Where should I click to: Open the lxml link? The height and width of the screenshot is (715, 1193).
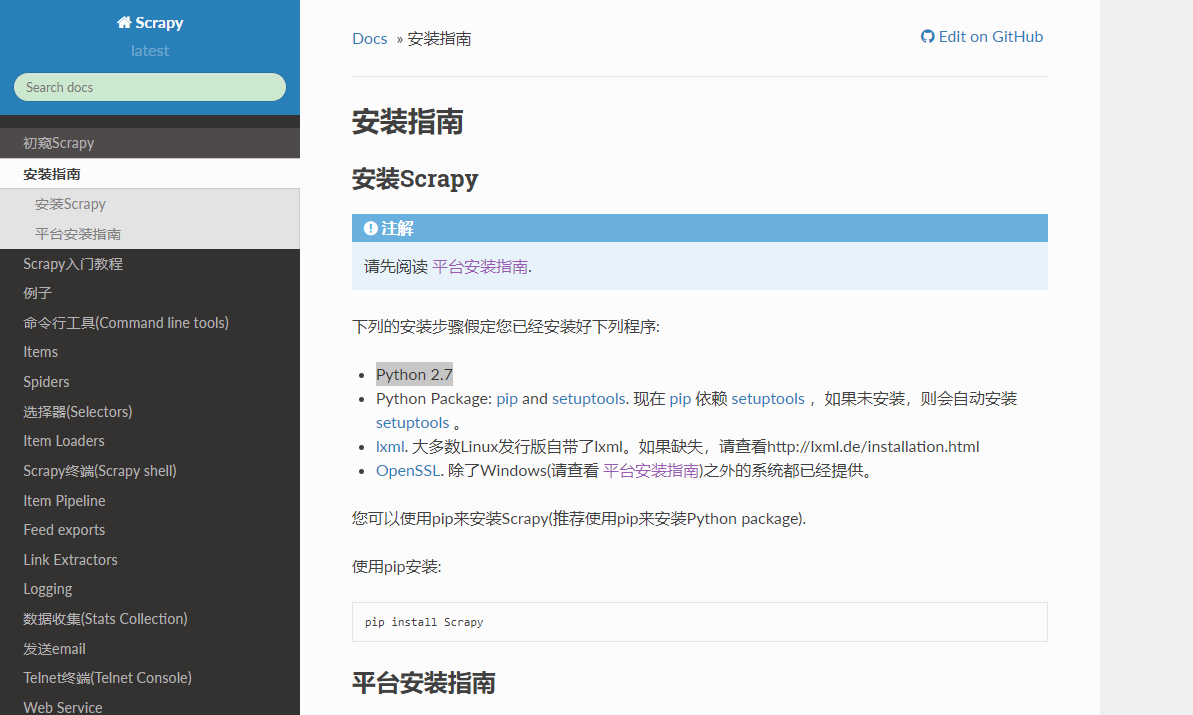pos(390,446)
